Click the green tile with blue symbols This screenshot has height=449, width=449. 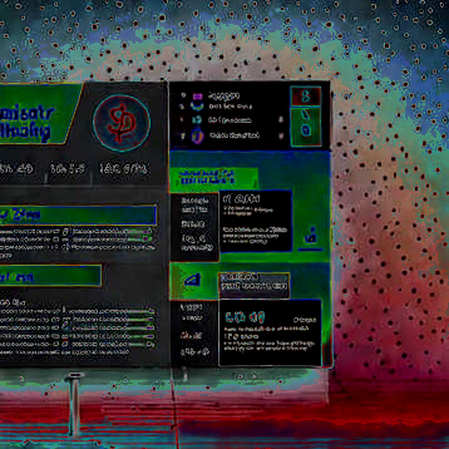click(306, 127)
